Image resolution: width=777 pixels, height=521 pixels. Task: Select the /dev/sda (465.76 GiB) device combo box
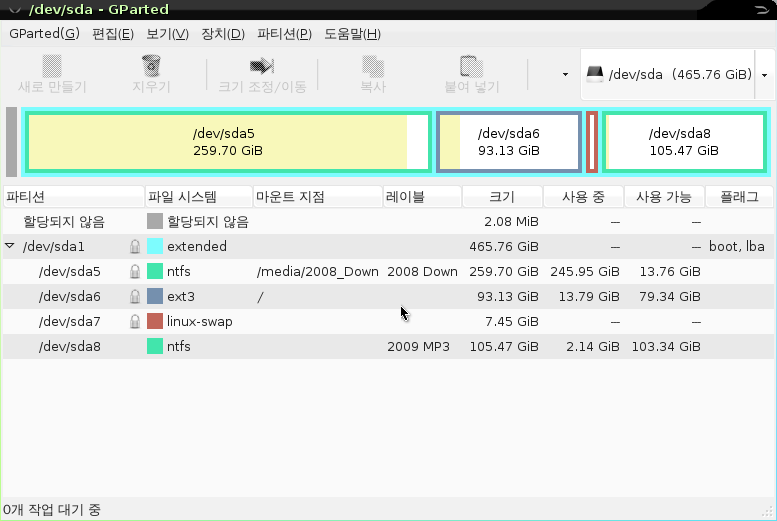(x=677, y=74)
